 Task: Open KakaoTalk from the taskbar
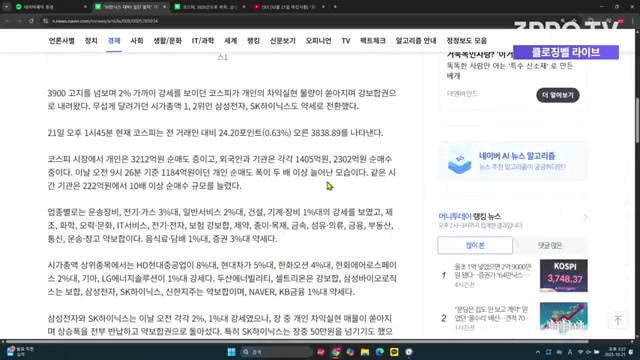coord(394,352)
